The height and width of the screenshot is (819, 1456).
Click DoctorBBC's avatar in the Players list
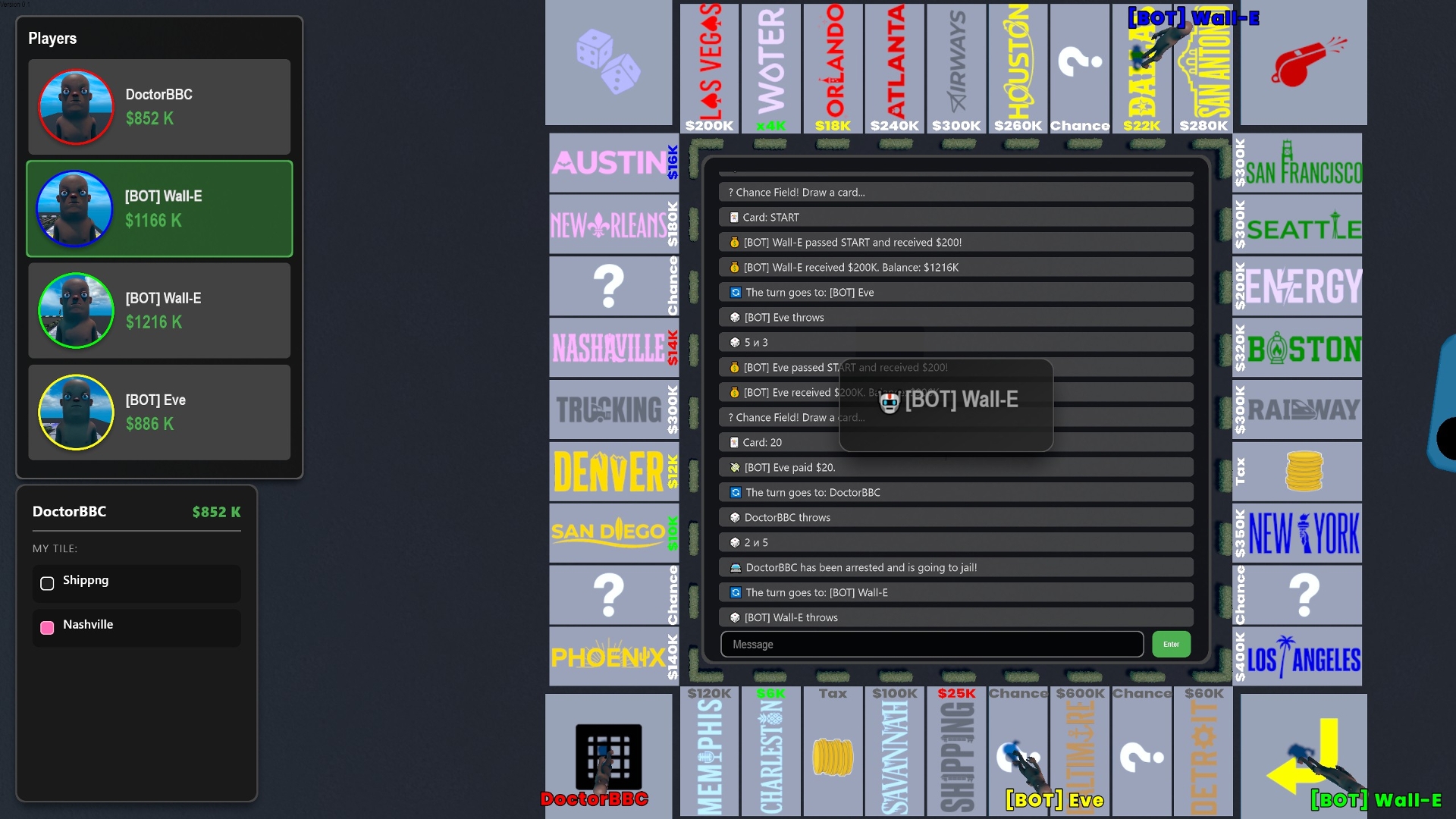[76, 107]
